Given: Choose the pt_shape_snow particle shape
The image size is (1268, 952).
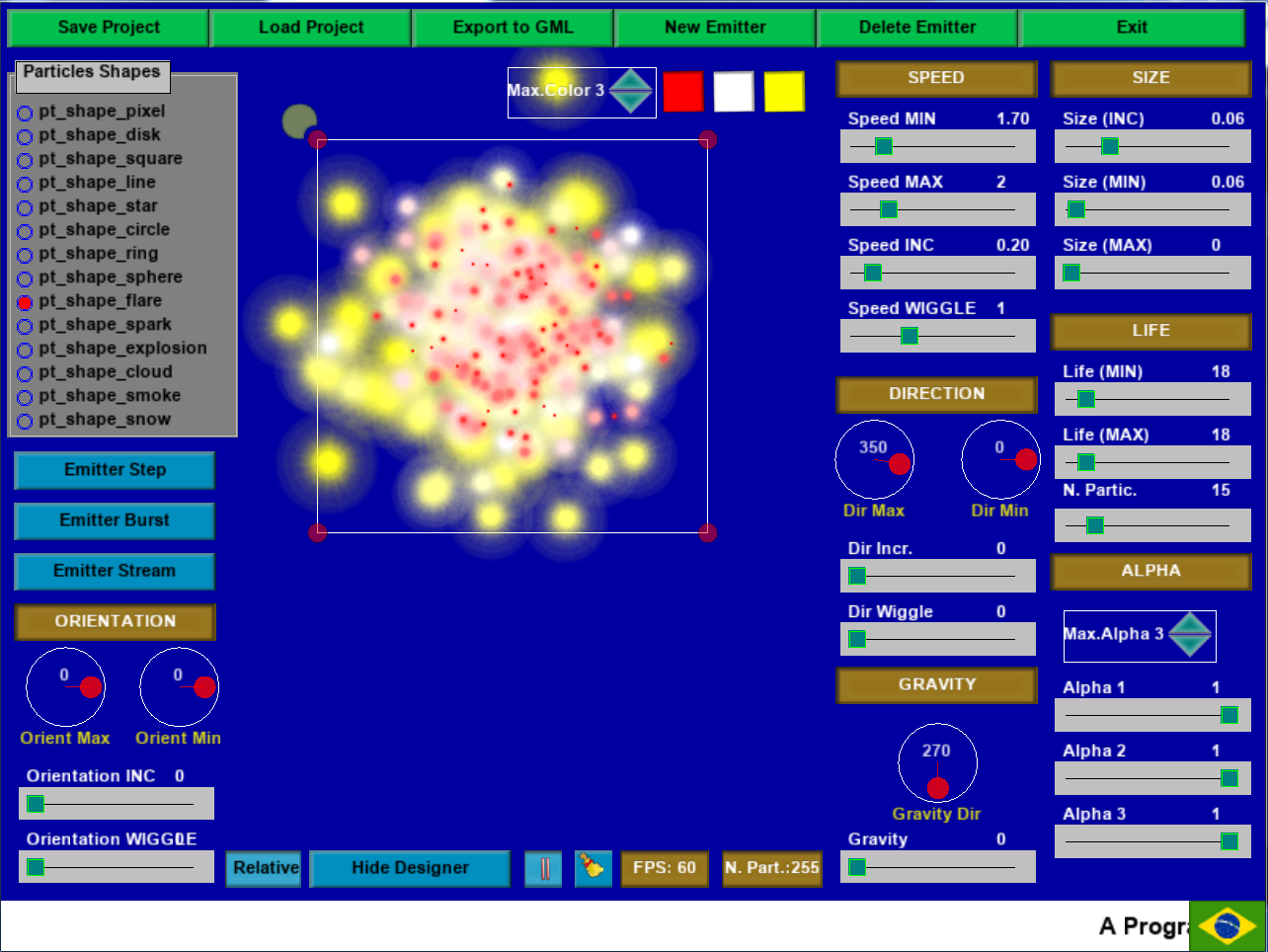Looking at the screenshot, I should pos(24,419).
